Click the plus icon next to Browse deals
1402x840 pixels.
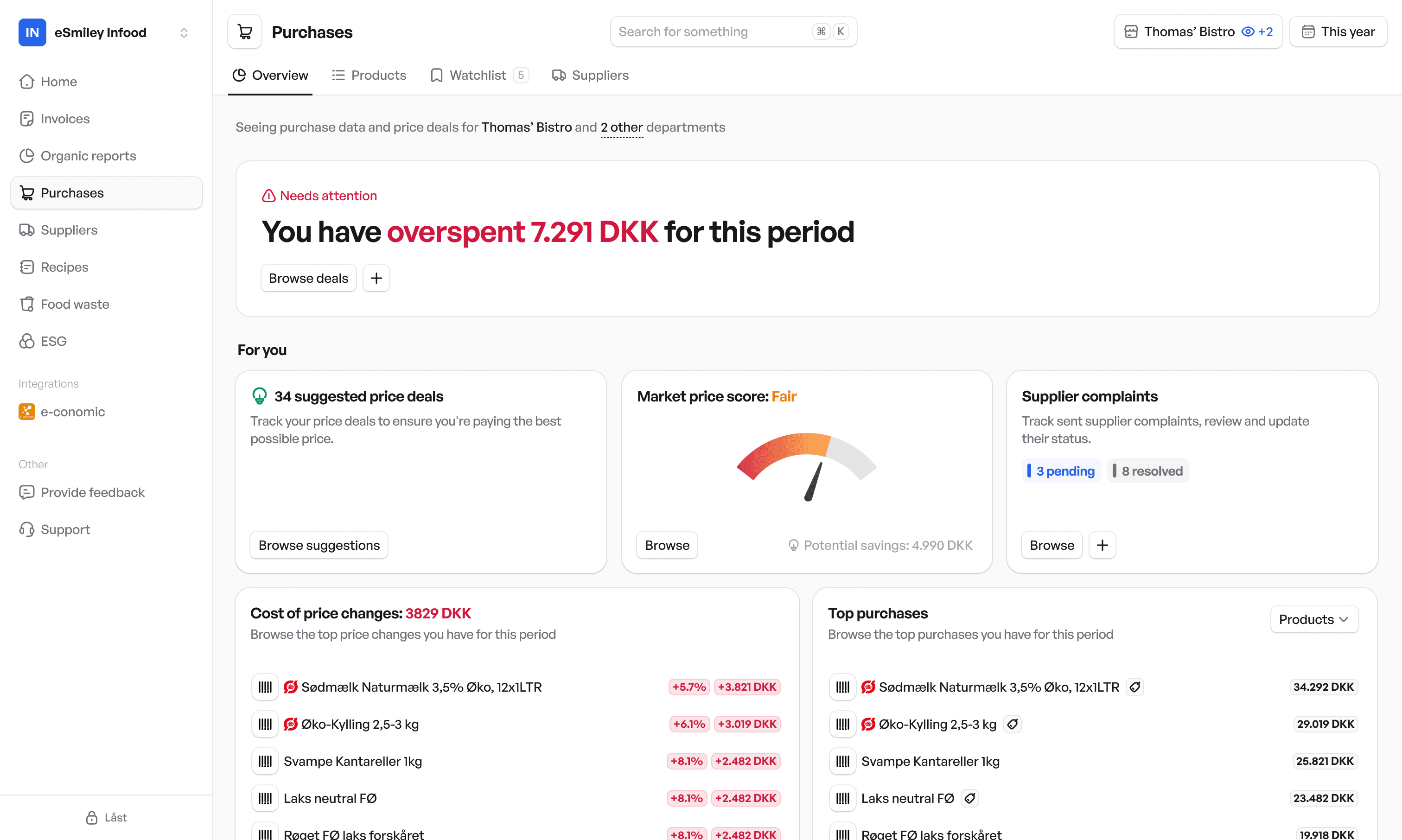[376, 278]
